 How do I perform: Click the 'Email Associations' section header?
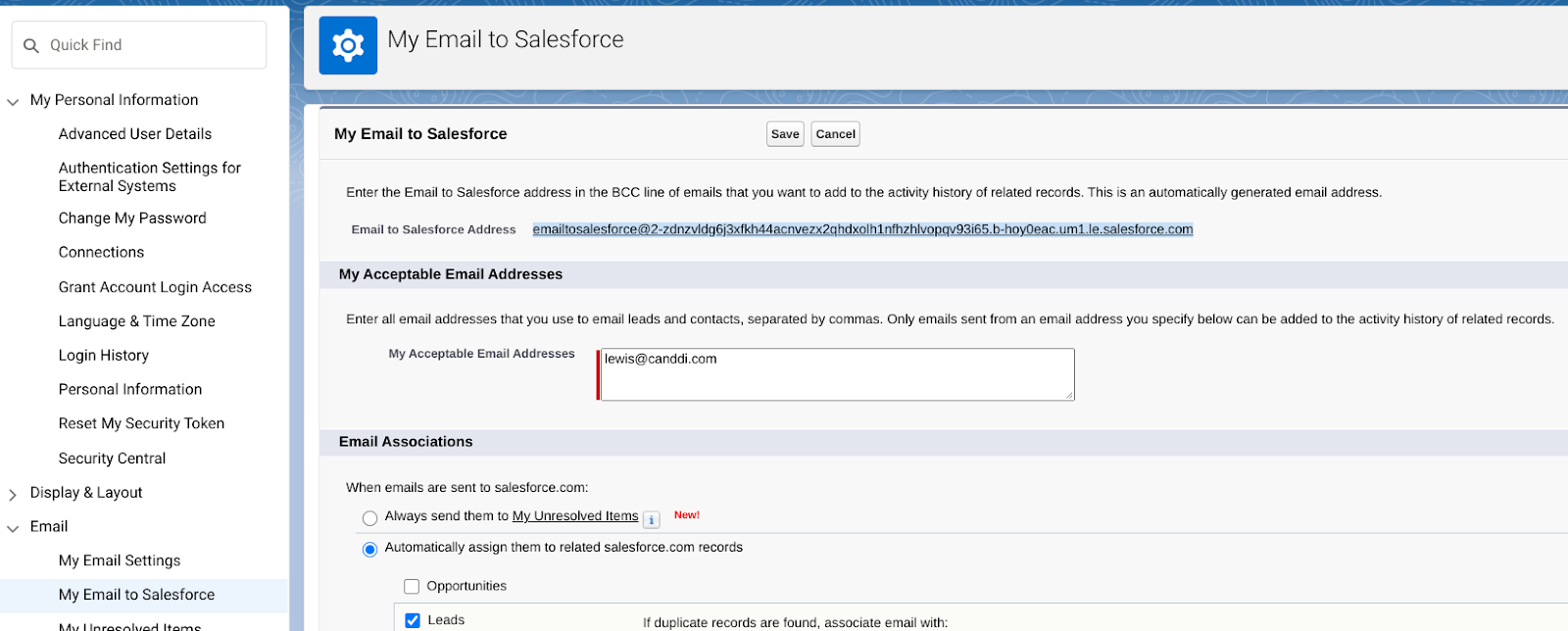(406, 442)
